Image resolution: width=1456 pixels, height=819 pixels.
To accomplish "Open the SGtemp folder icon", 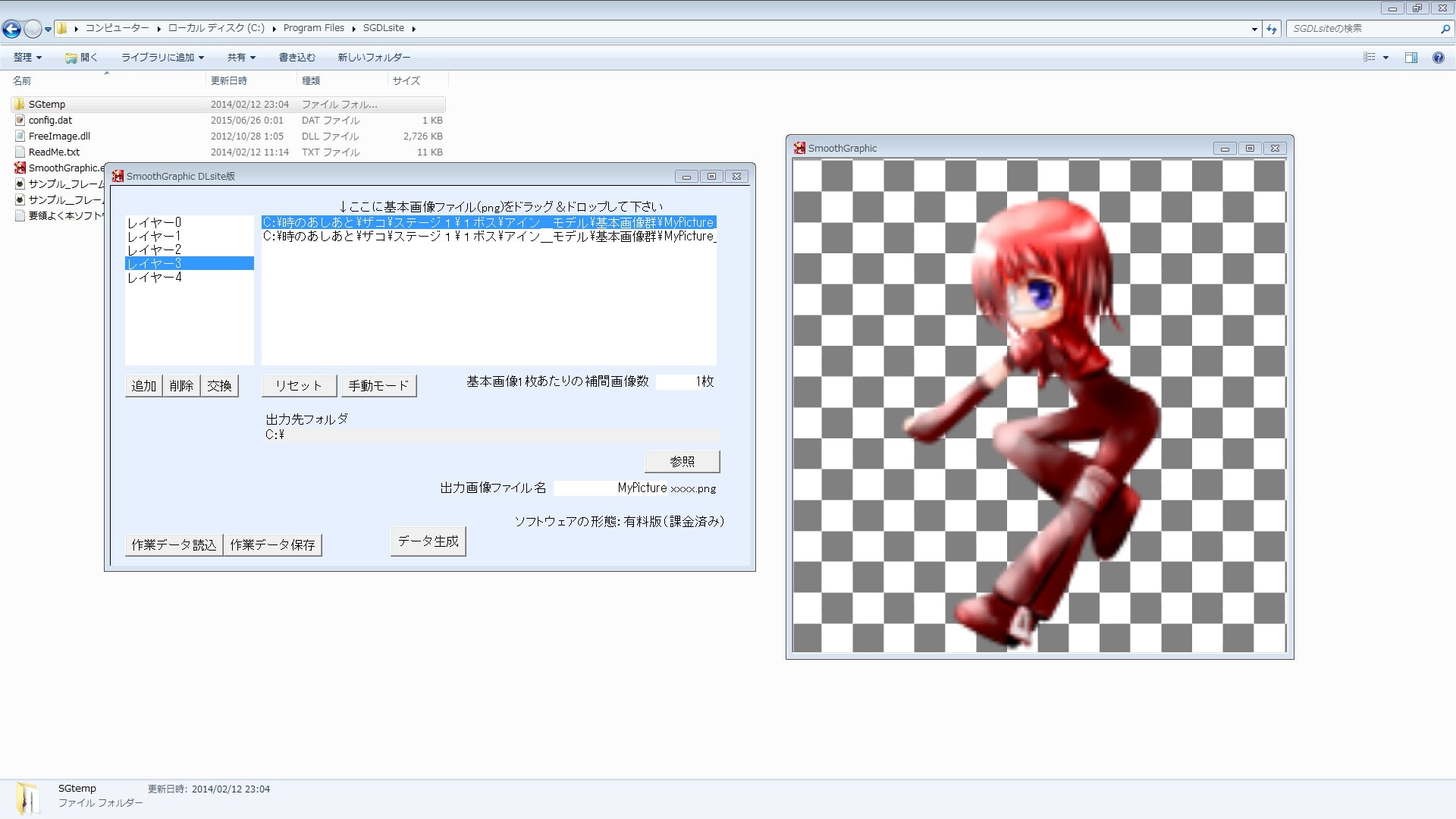I will pyautogui.click(x=19, y=104).
